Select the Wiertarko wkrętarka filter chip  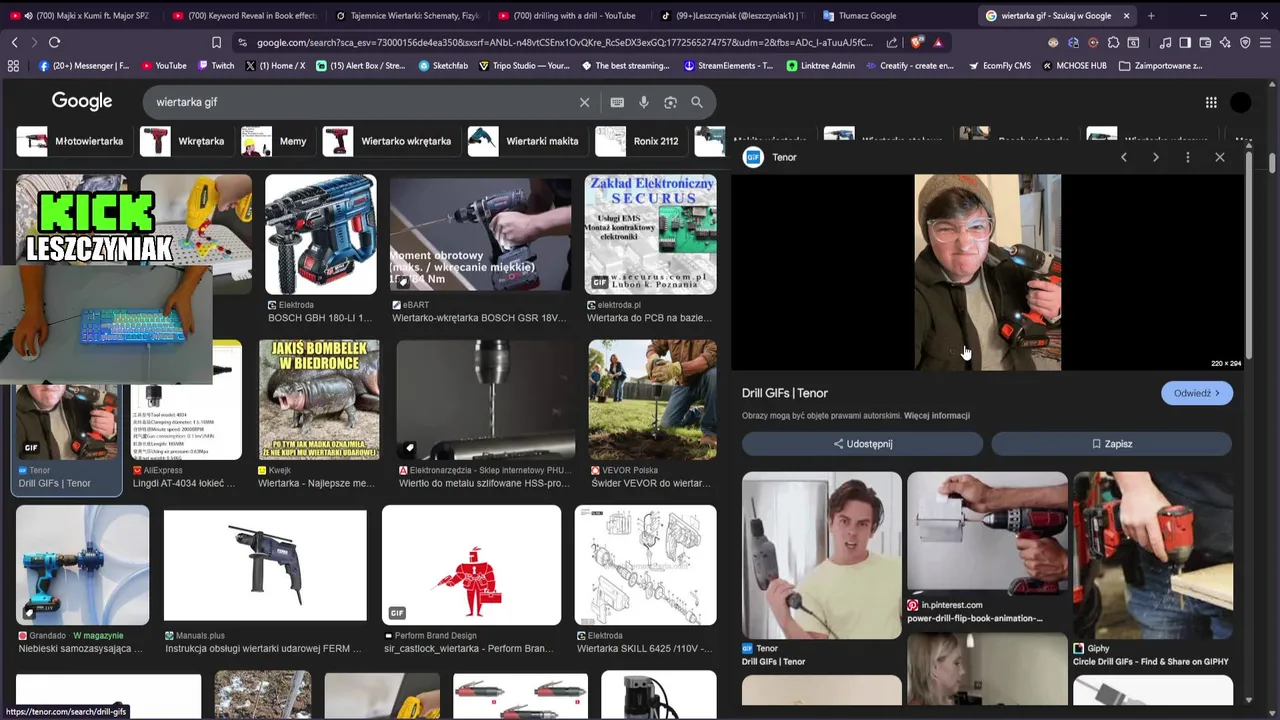pyautogui.click(x=391, y=141)
